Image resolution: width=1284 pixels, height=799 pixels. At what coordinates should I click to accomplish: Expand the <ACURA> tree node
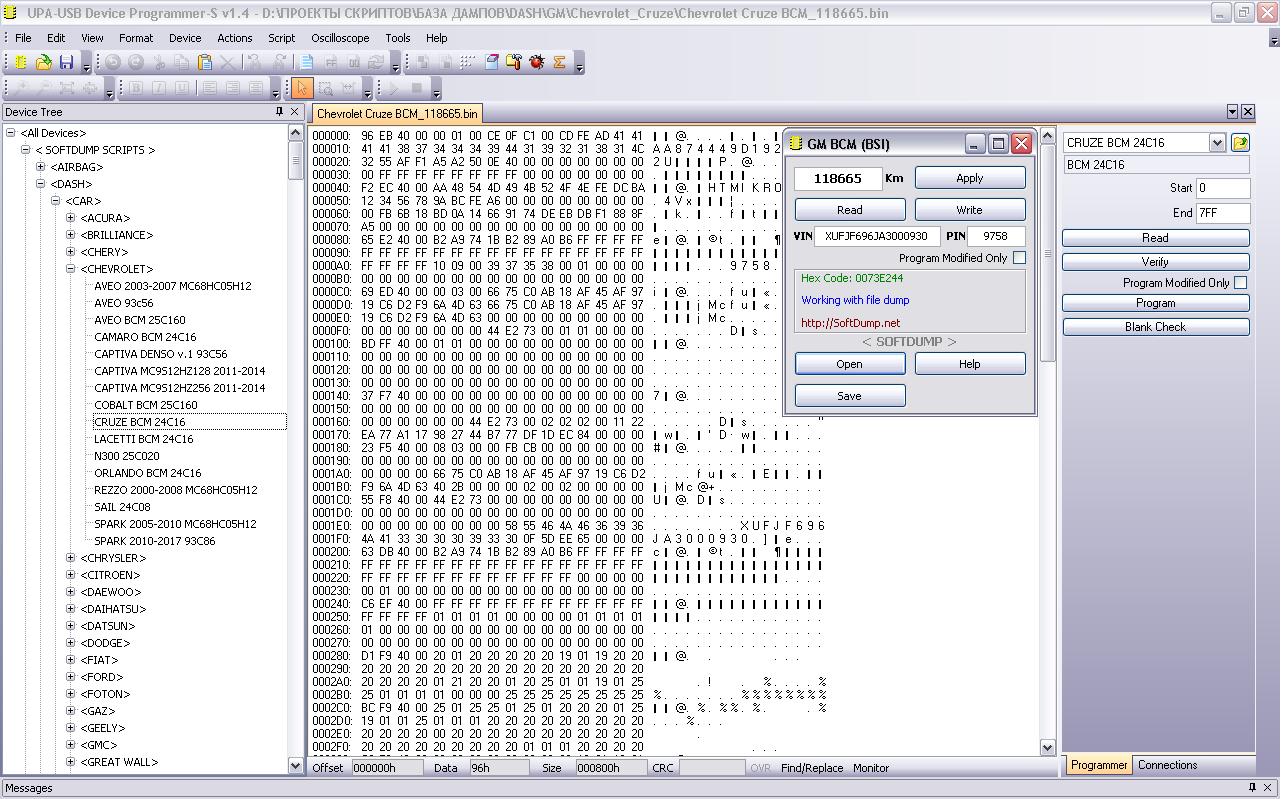click(x=71, y=218)
